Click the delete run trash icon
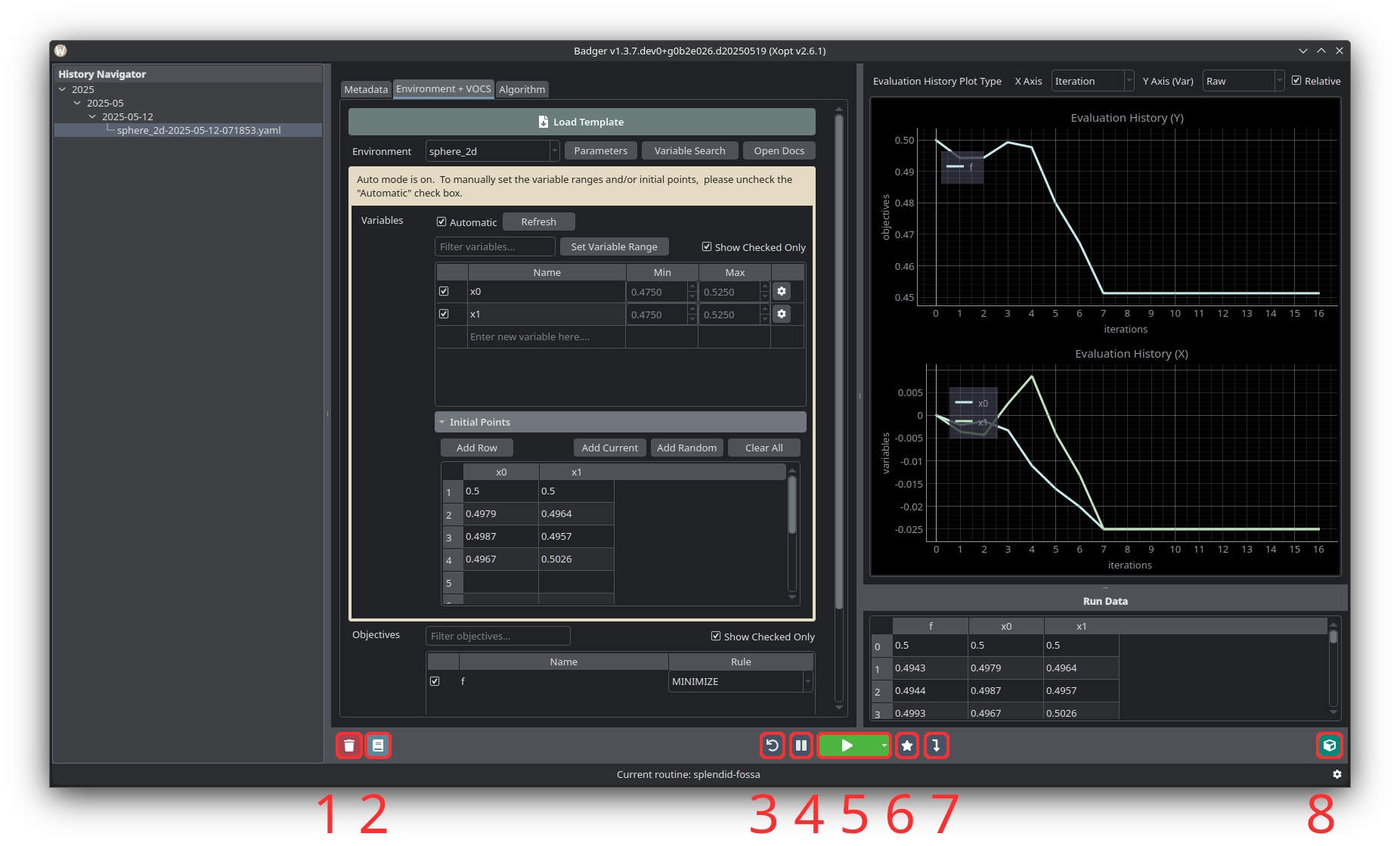Viewport: 1400px width, 846px height. pos(348,745)
